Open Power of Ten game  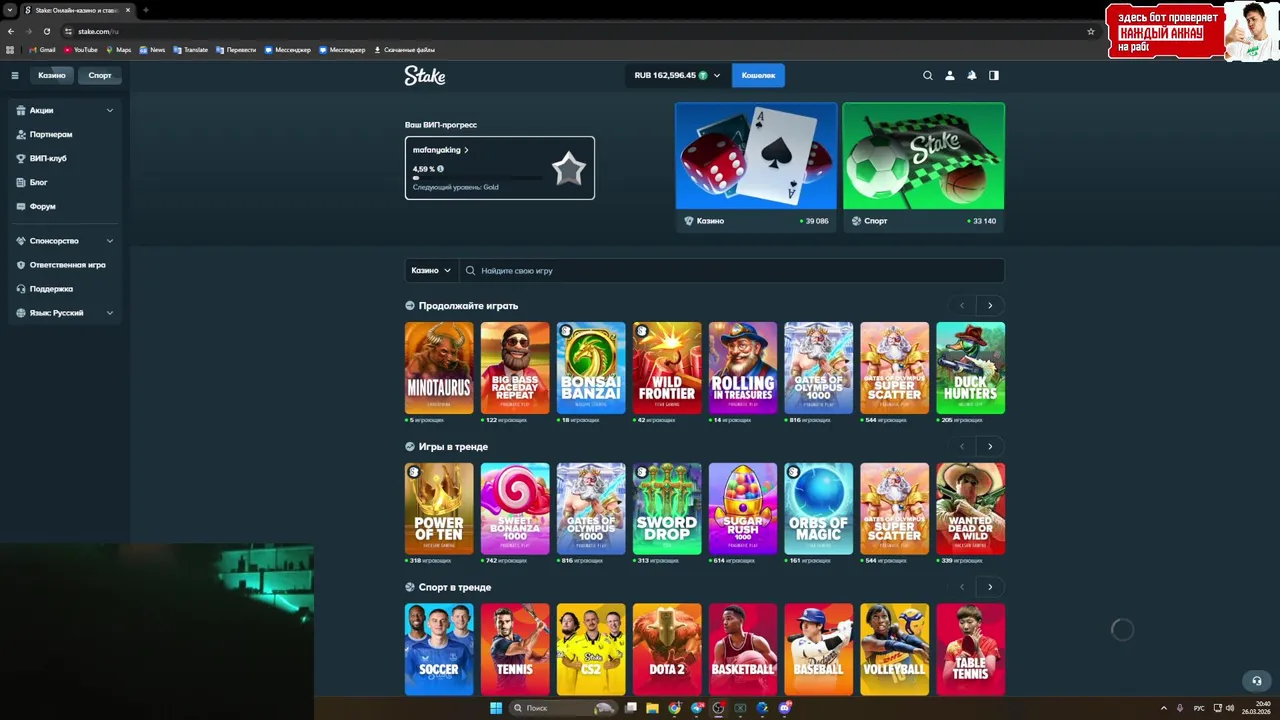(x=439, y=509)
